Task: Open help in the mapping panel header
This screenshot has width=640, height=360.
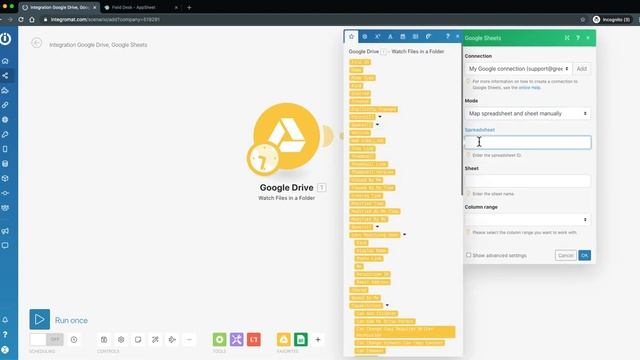Action: pos(448,36)
